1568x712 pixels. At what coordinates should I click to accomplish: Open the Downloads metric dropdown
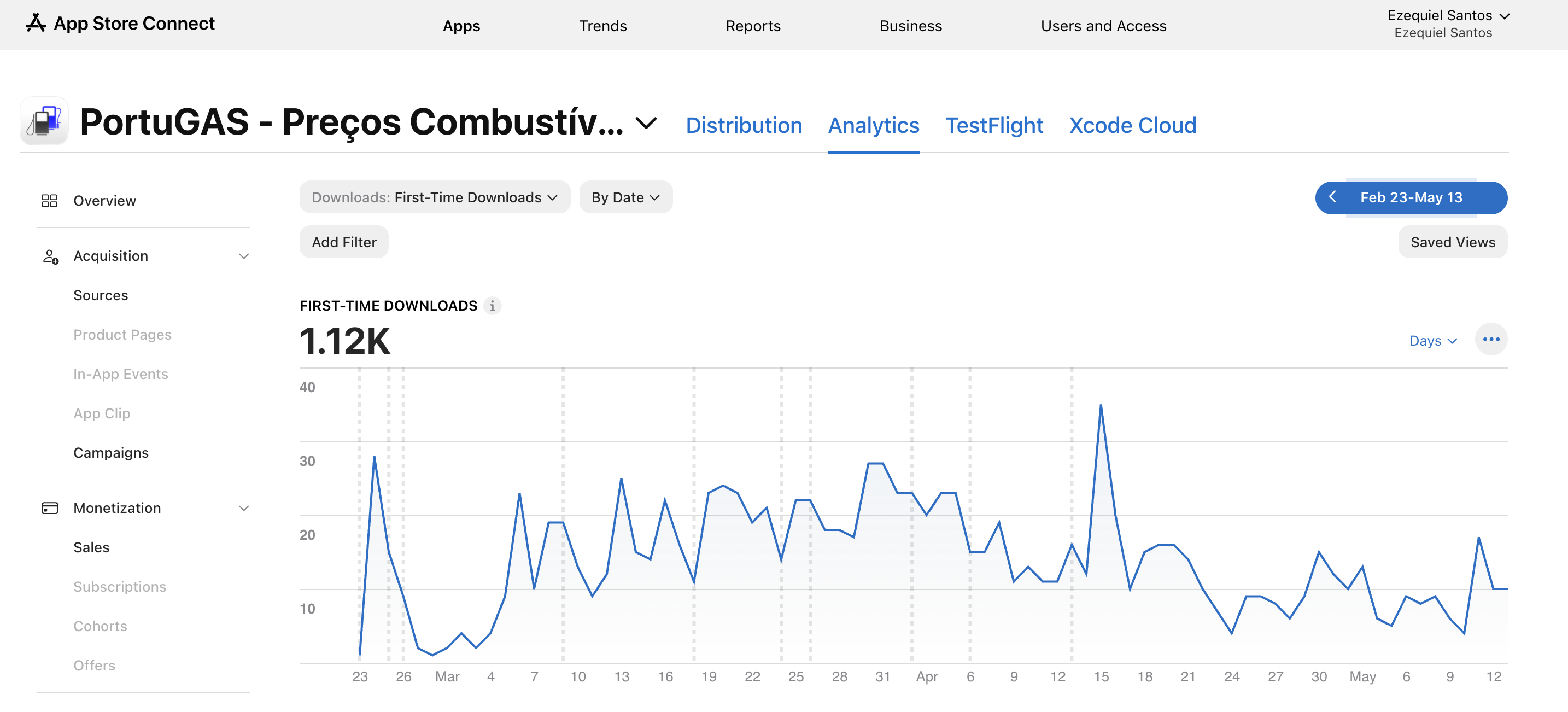pyautogui.click(x=435, y=197)
